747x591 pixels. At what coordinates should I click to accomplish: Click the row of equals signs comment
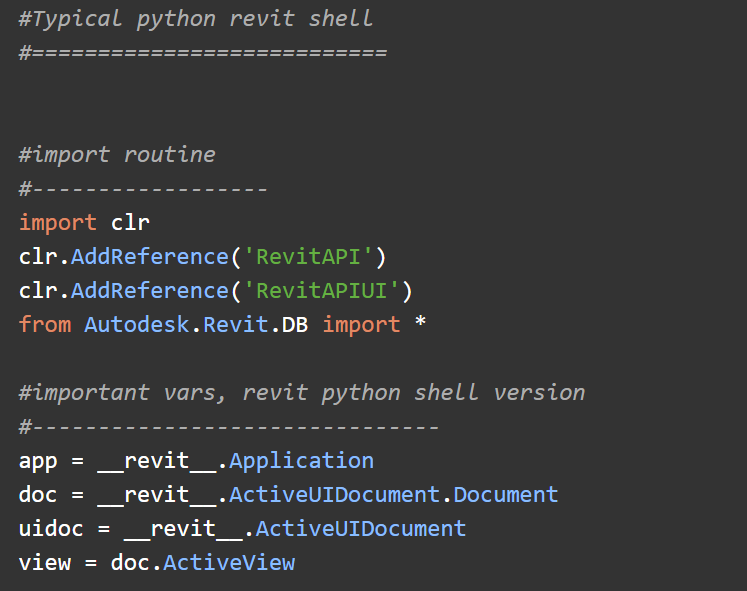(202, 51)
